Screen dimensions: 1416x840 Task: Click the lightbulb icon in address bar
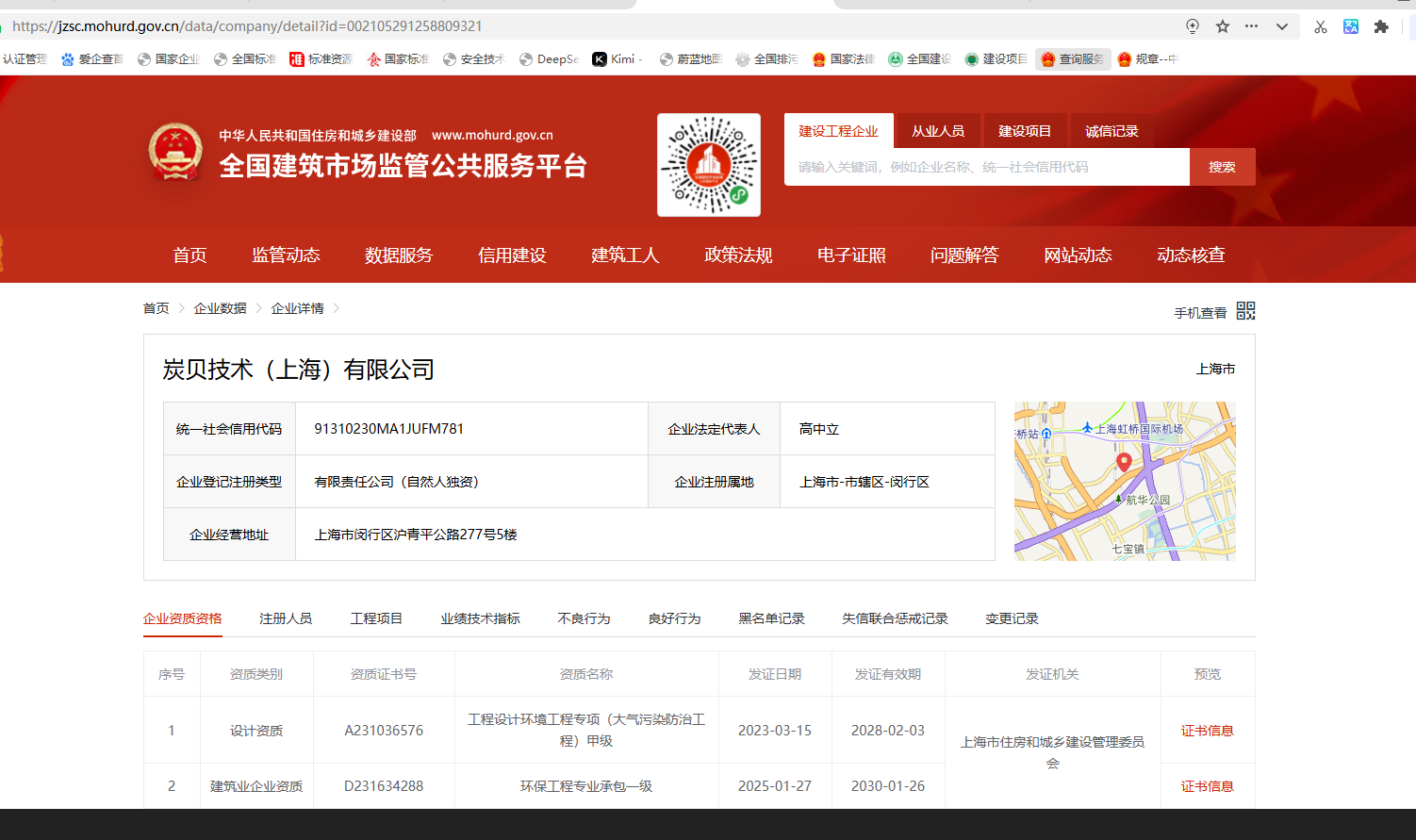click(x=1193, y=26)
